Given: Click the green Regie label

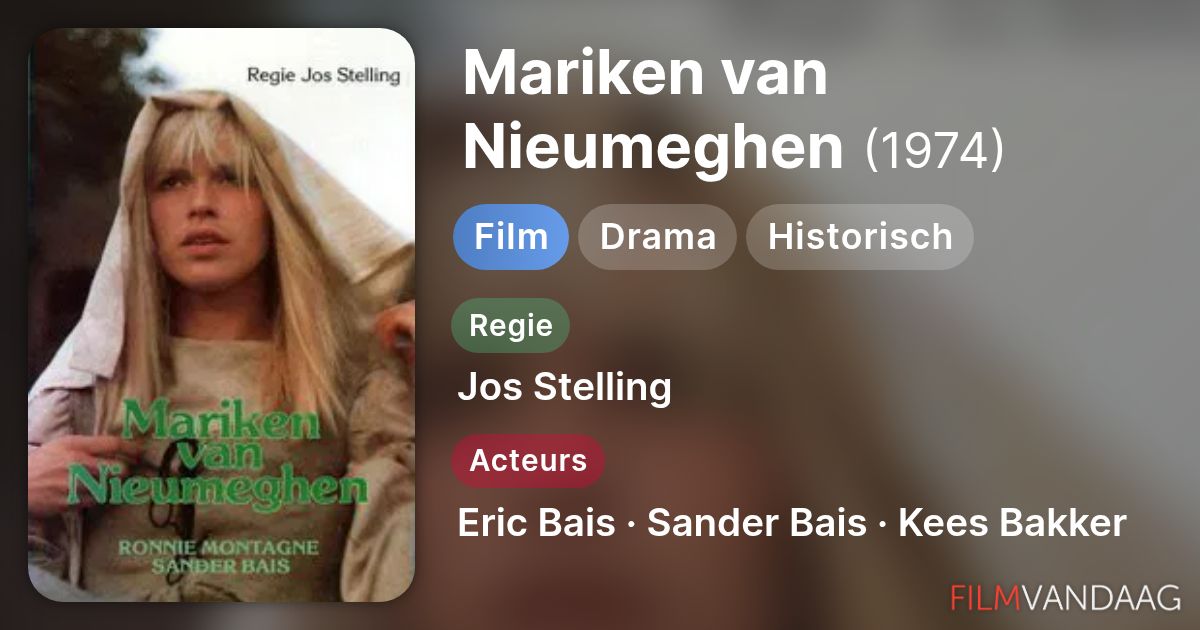Looking at the screenshot, I should tap(511, 326).
